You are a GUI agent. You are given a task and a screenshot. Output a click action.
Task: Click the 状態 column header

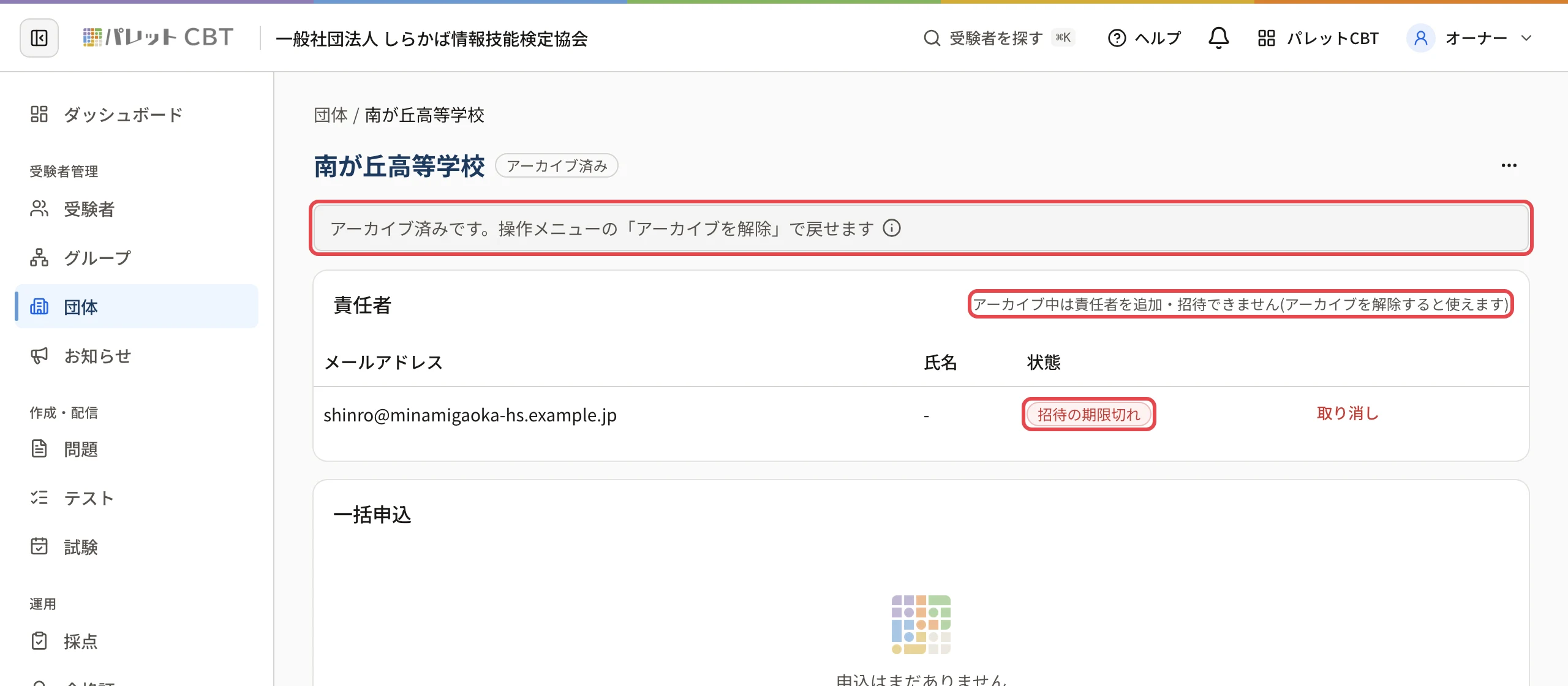coord(1044,362)
